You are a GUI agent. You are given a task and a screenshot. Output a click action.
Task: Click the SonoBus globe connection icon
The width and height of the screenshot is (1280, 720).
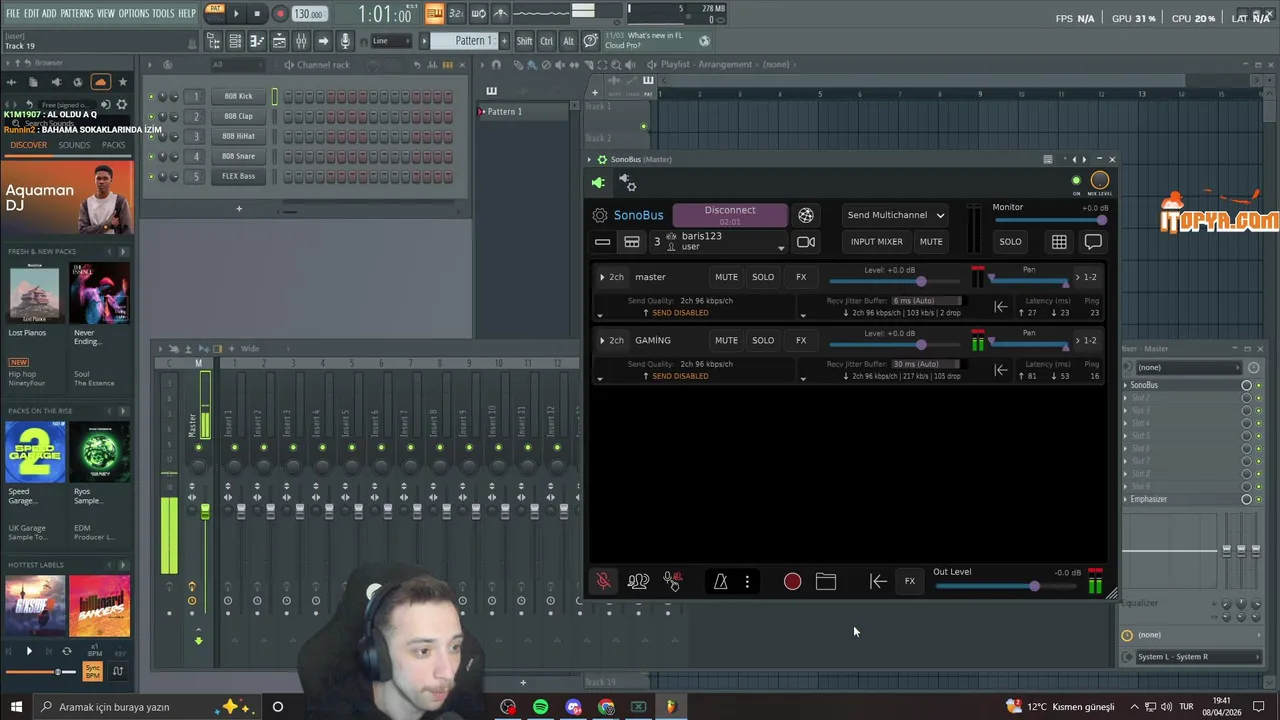pos(806,215)
